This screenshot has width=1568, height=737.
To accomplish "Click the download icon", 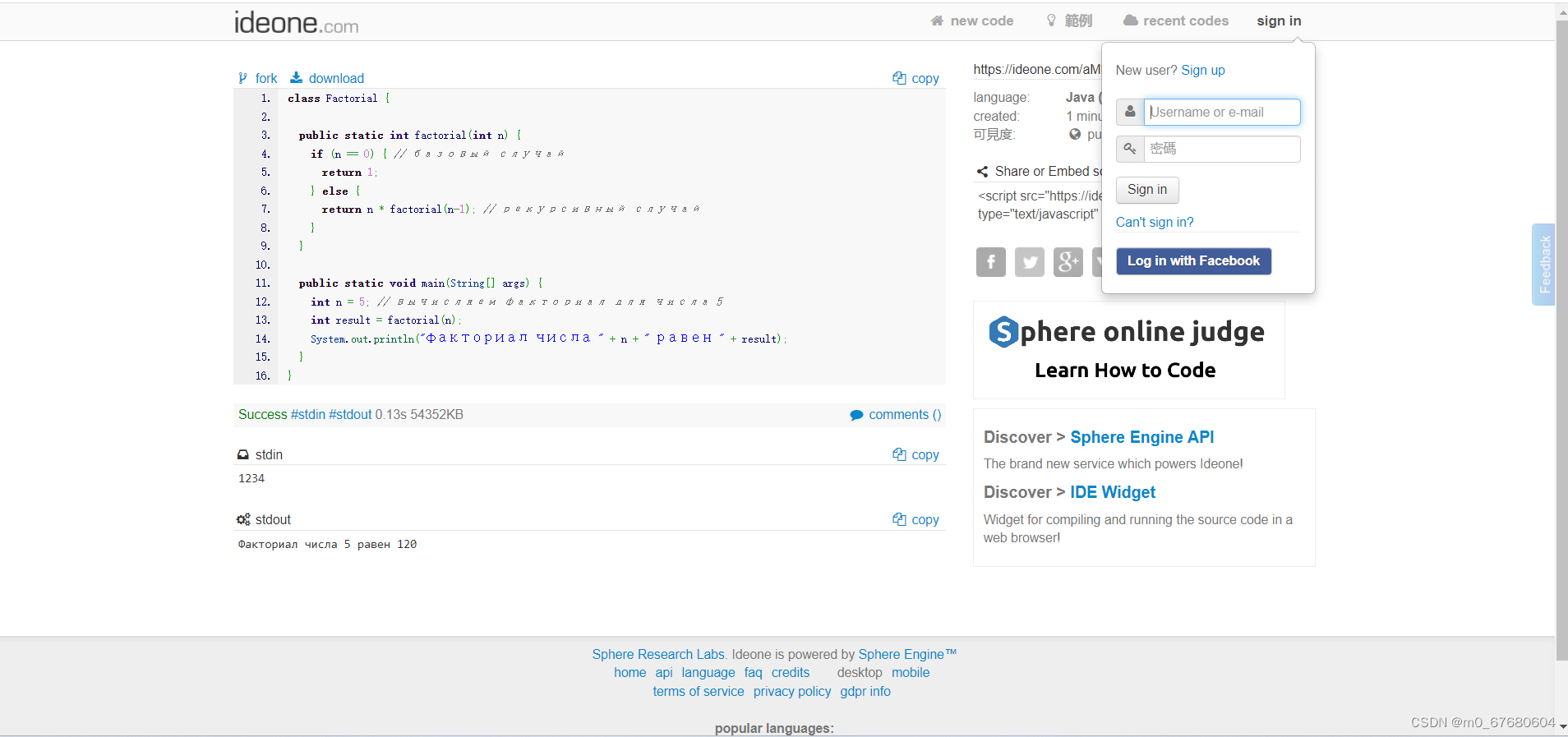I will [297, 77].
